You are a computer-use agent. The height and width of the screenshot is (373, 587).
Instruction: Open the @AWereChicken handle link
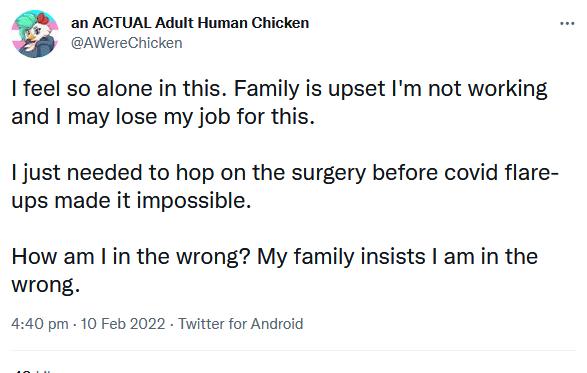pos(127,43)
